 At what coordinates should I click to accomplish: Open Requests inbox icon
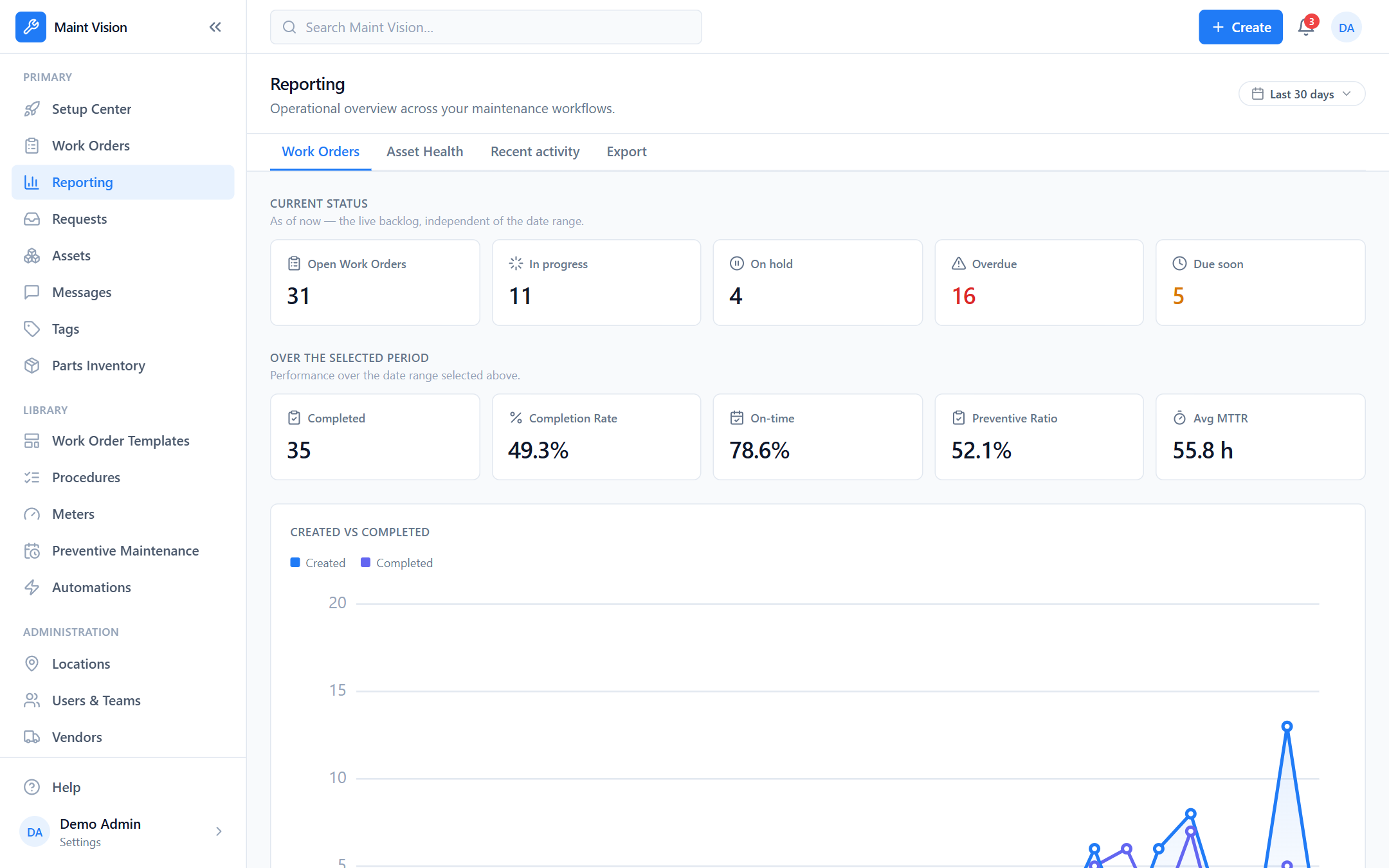32,219
